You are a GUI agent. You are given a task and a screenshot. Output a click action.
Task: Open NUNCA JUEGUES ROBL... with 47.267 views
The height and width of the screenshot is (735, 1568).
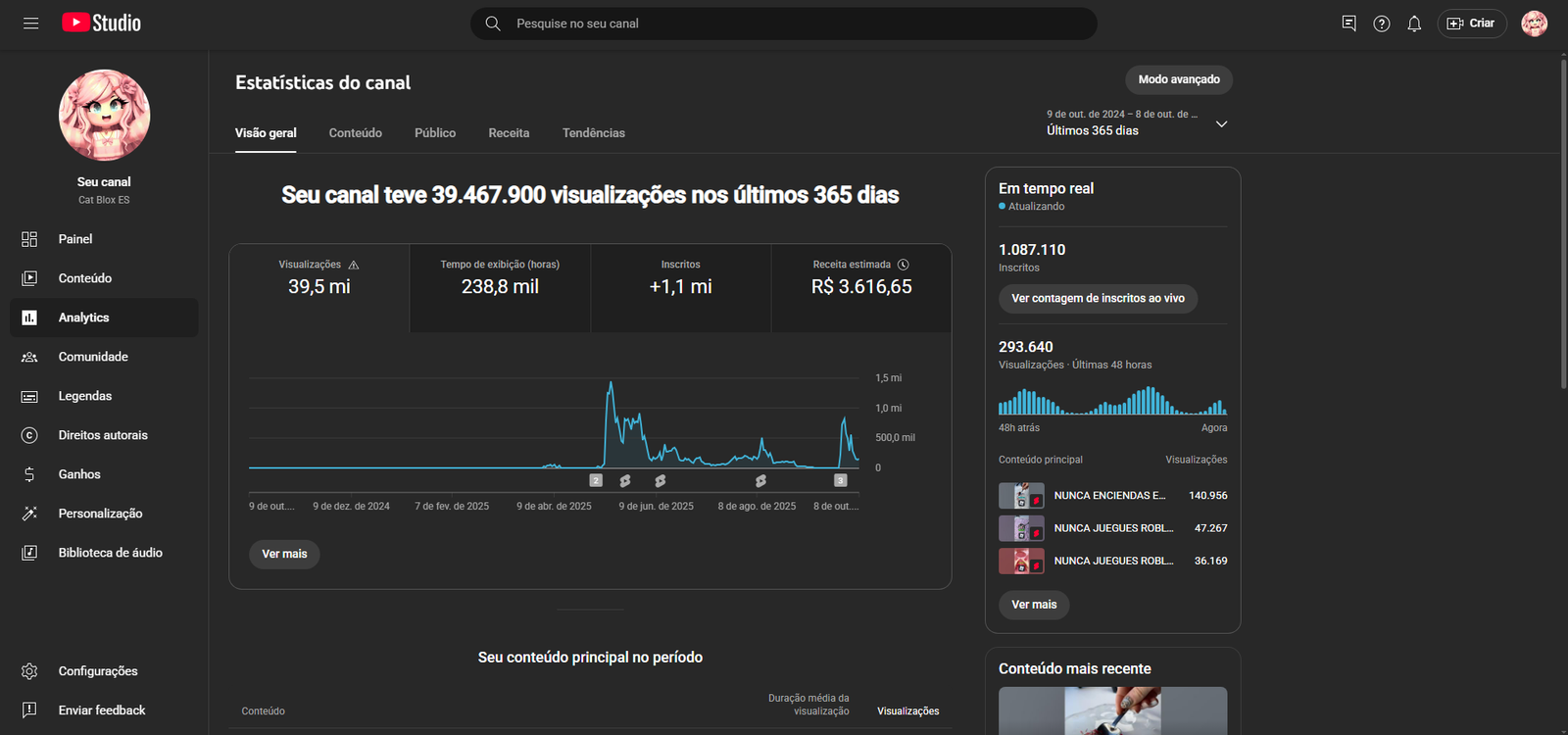pyautogui.click(x=1113, y=528)
